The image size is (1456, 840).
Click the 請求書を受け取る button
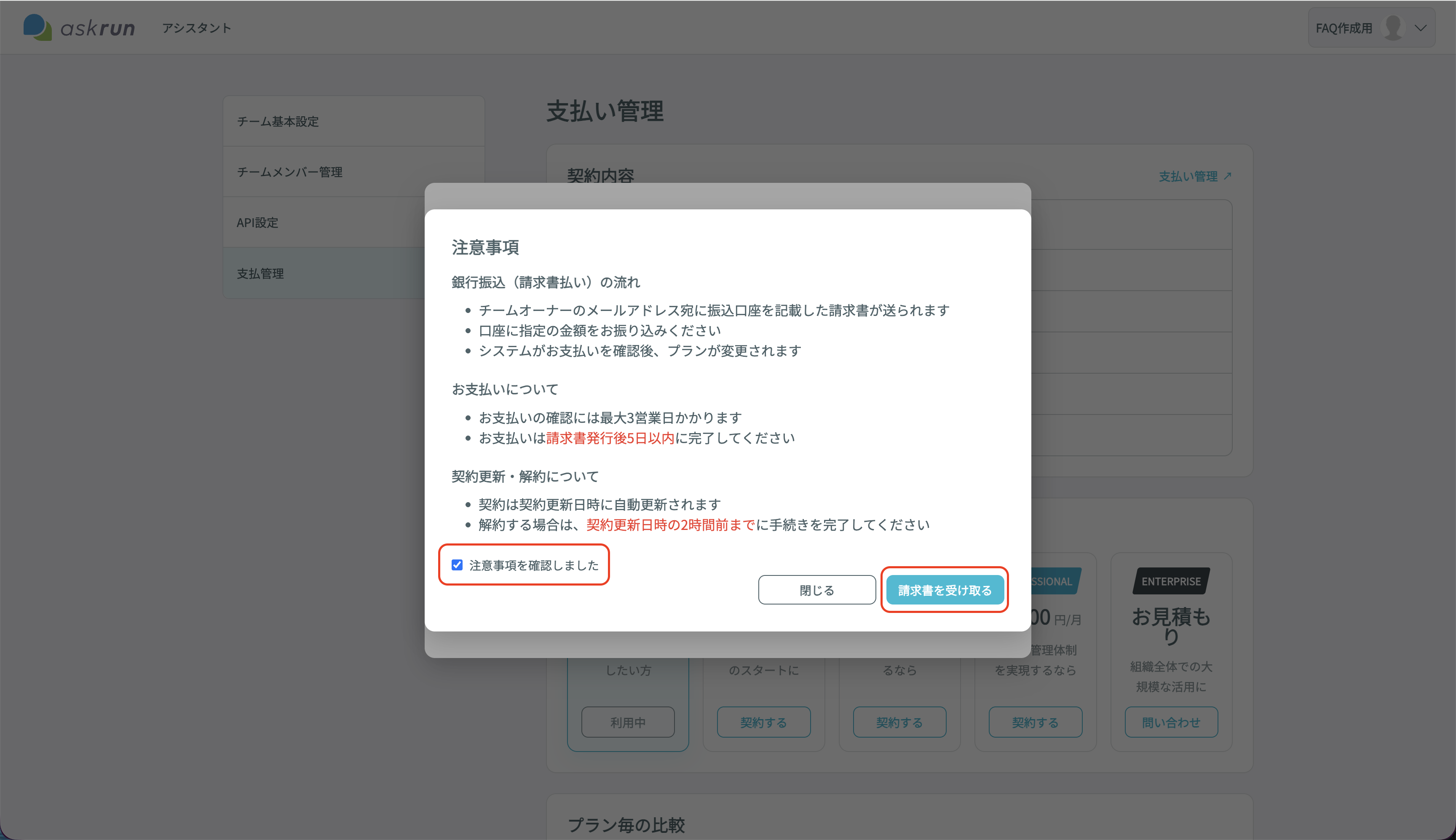tap(945, 590)
